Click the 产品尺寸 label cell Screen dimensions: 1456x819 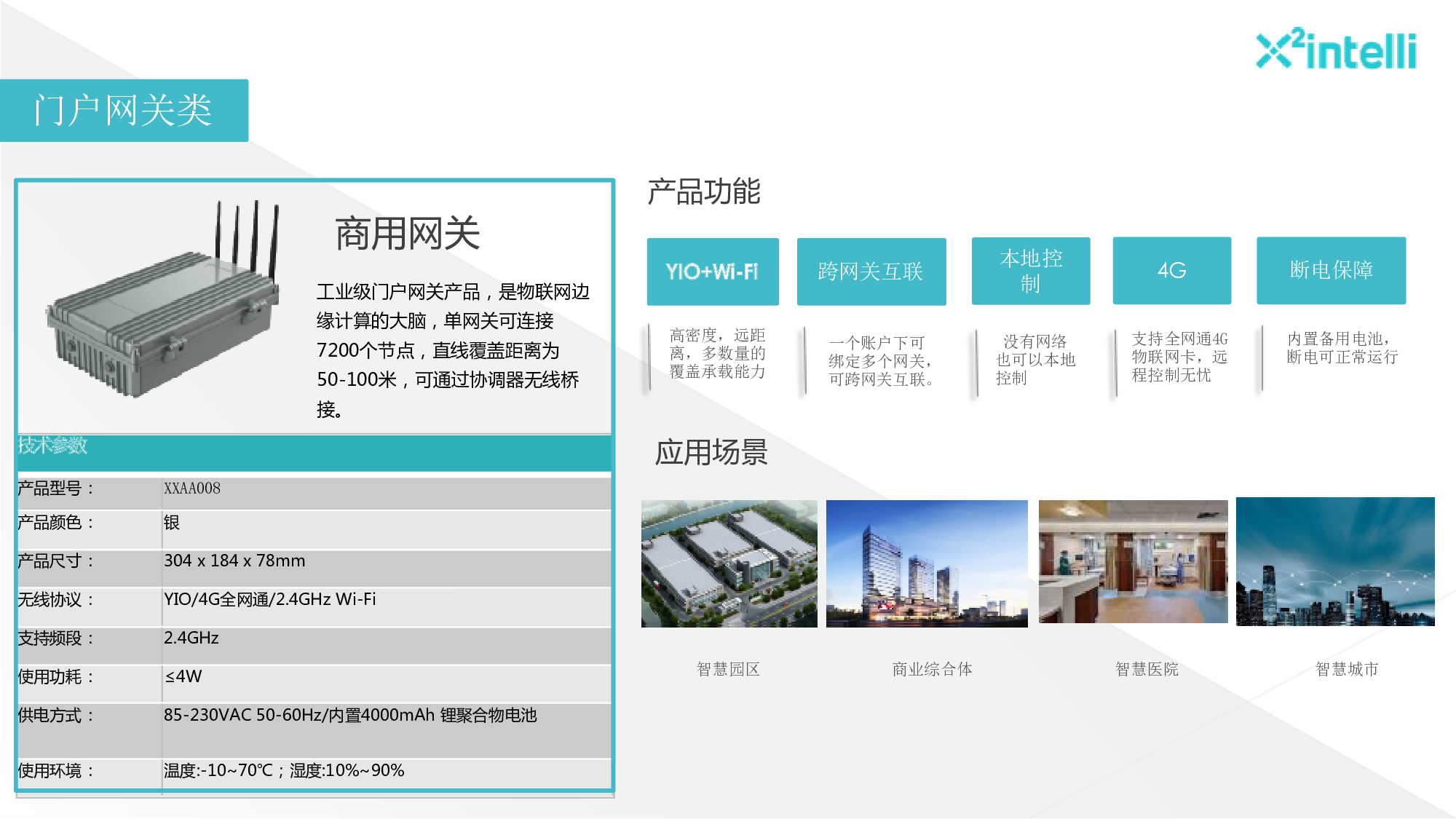click(x=89, y=569)
